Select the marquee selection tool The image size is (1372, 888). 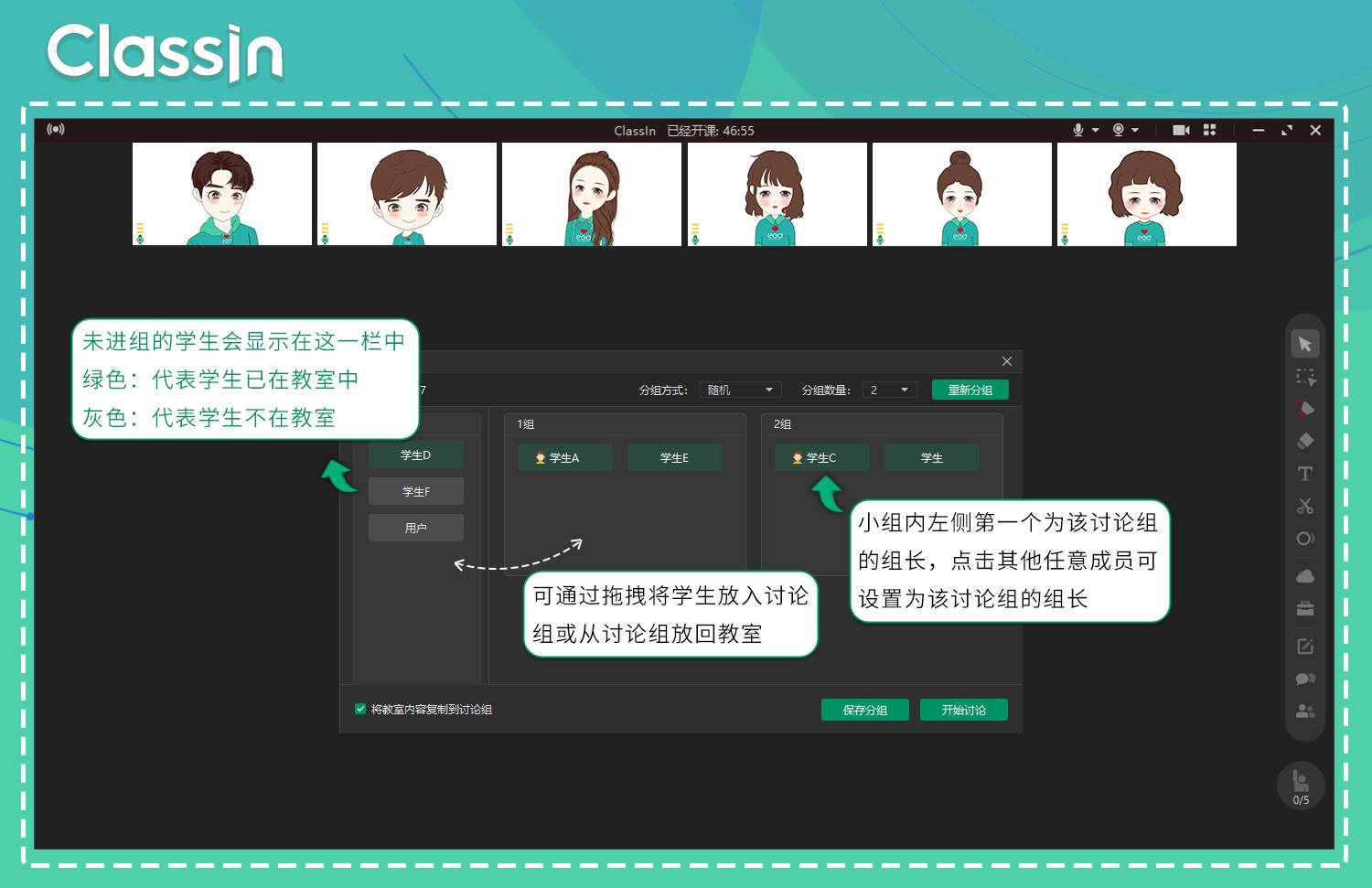click(x=1305, y=377)
